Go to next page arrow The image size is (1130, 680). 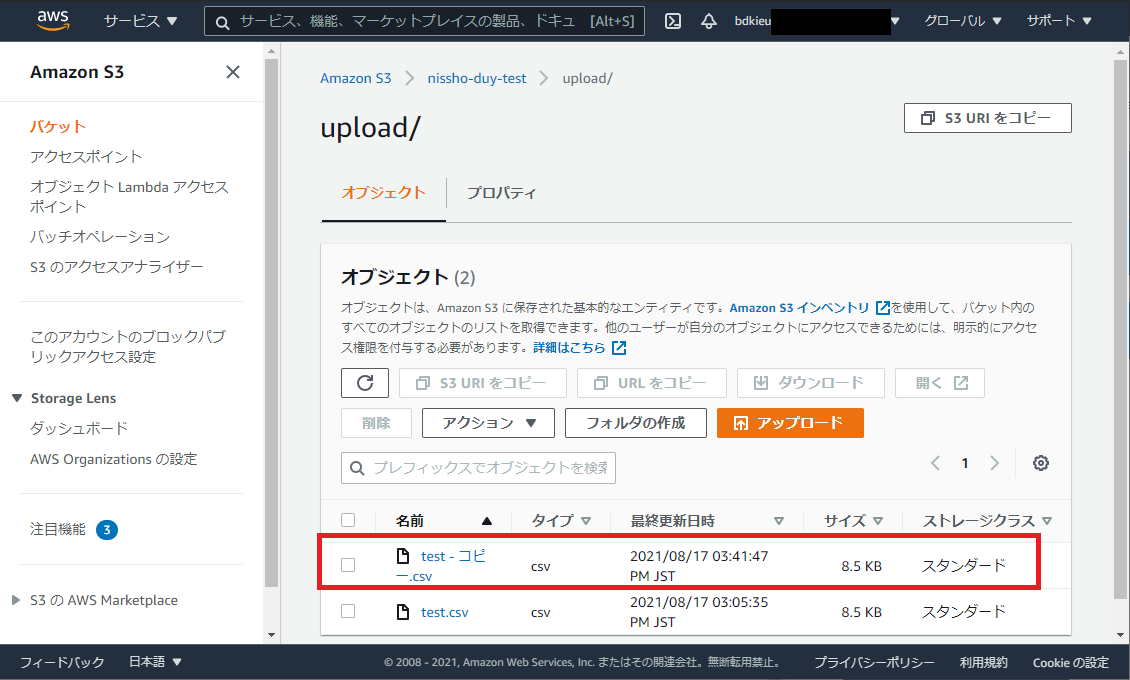point(995,463)
